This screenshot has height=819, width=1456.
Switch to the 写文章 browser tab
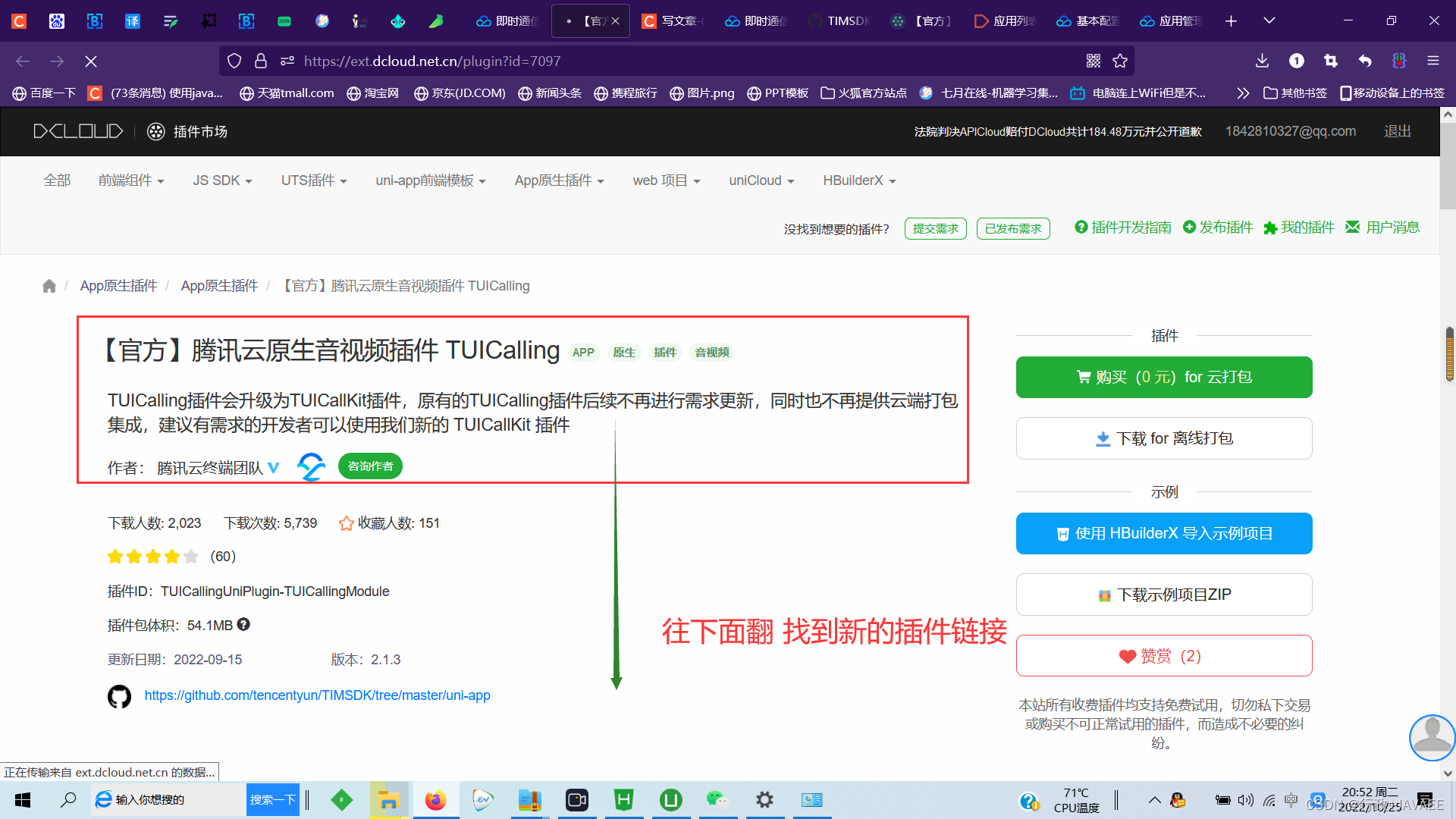(673, 21)
